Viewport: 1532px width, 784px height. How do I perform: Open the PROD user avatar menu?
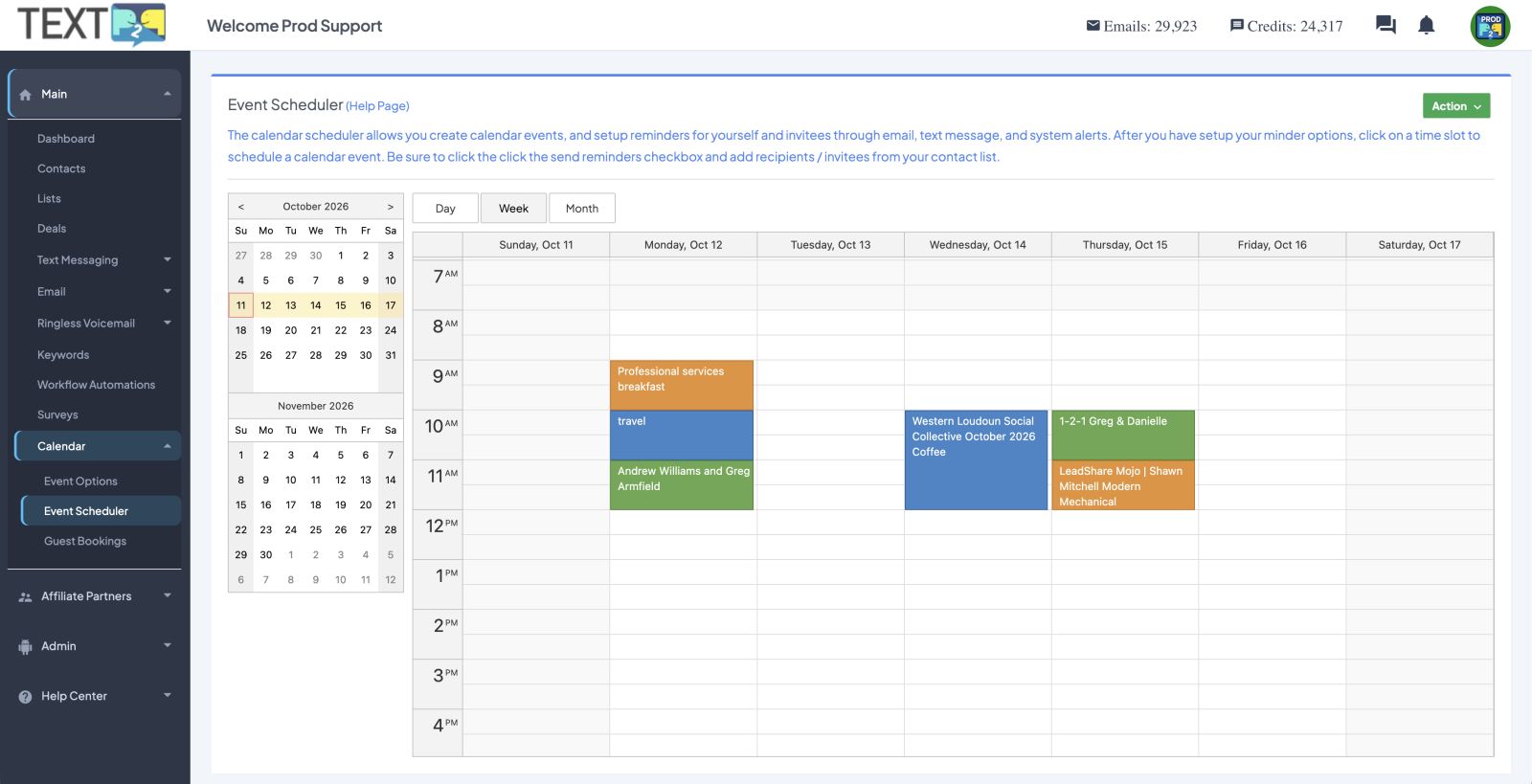pyautogui.click(x=1490, y=26)
